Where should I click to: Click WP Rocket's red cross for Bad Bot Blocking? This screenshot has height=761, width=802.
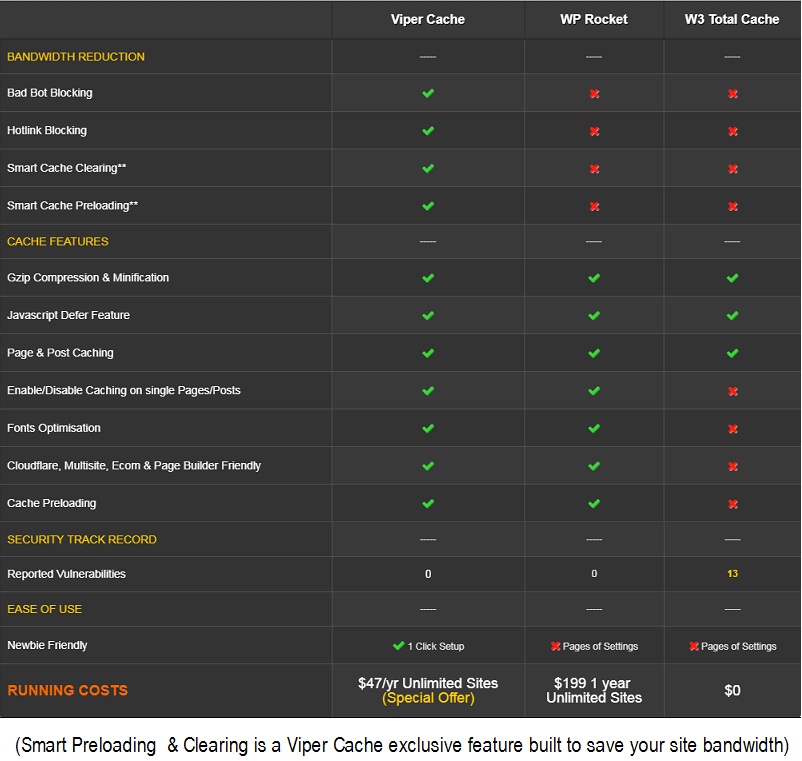[x=594, y=94]
